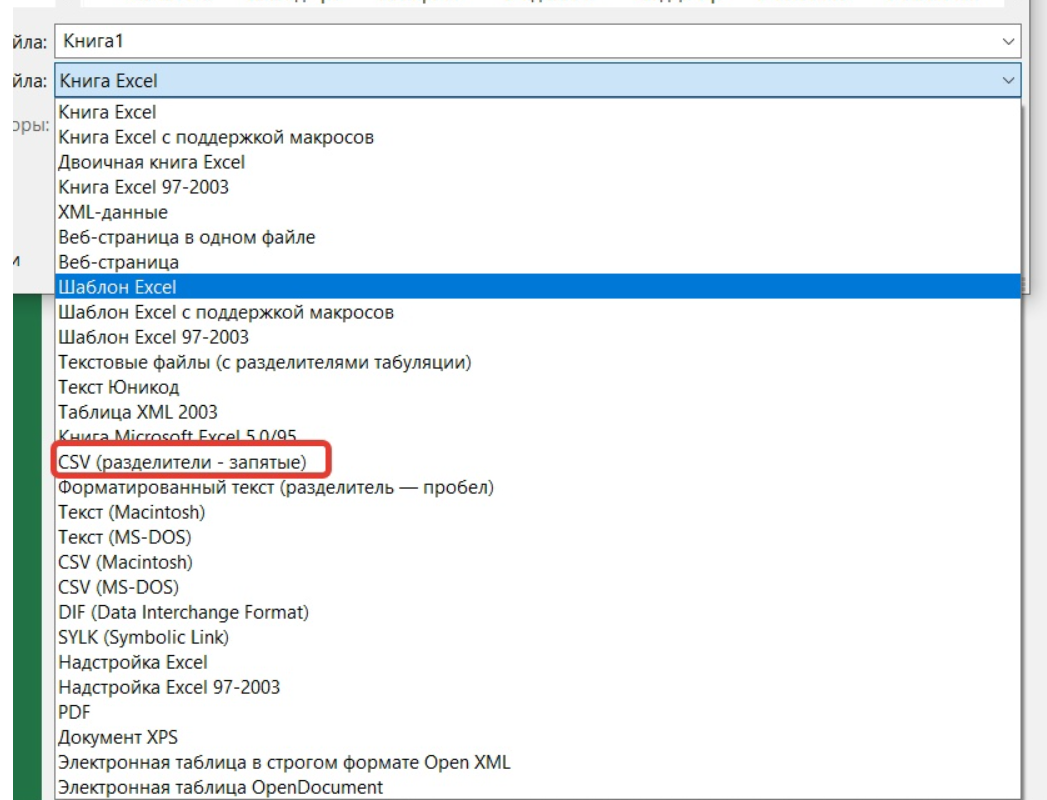Click the file name field containing Книга1
Viewport: 1047px width, 800px height.
(x=538, y=41)
